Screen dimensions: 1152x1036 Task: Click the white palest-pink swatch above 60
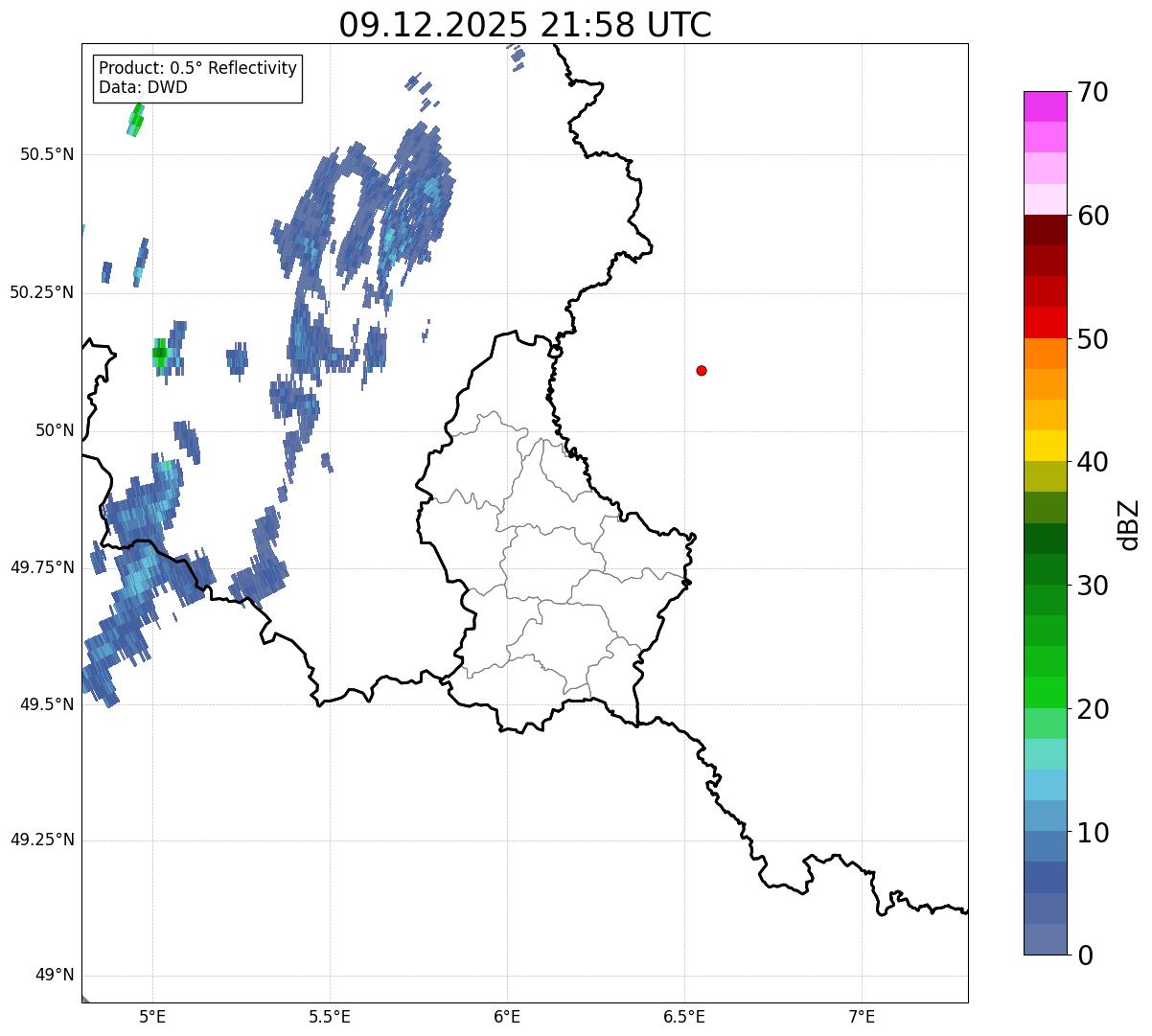1045,199
